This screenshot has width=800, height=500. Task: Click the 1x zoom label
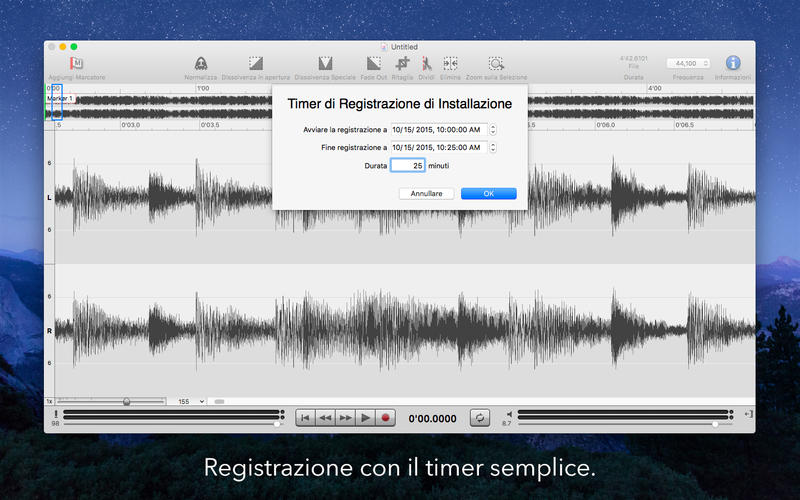click(x=49, y=402)
